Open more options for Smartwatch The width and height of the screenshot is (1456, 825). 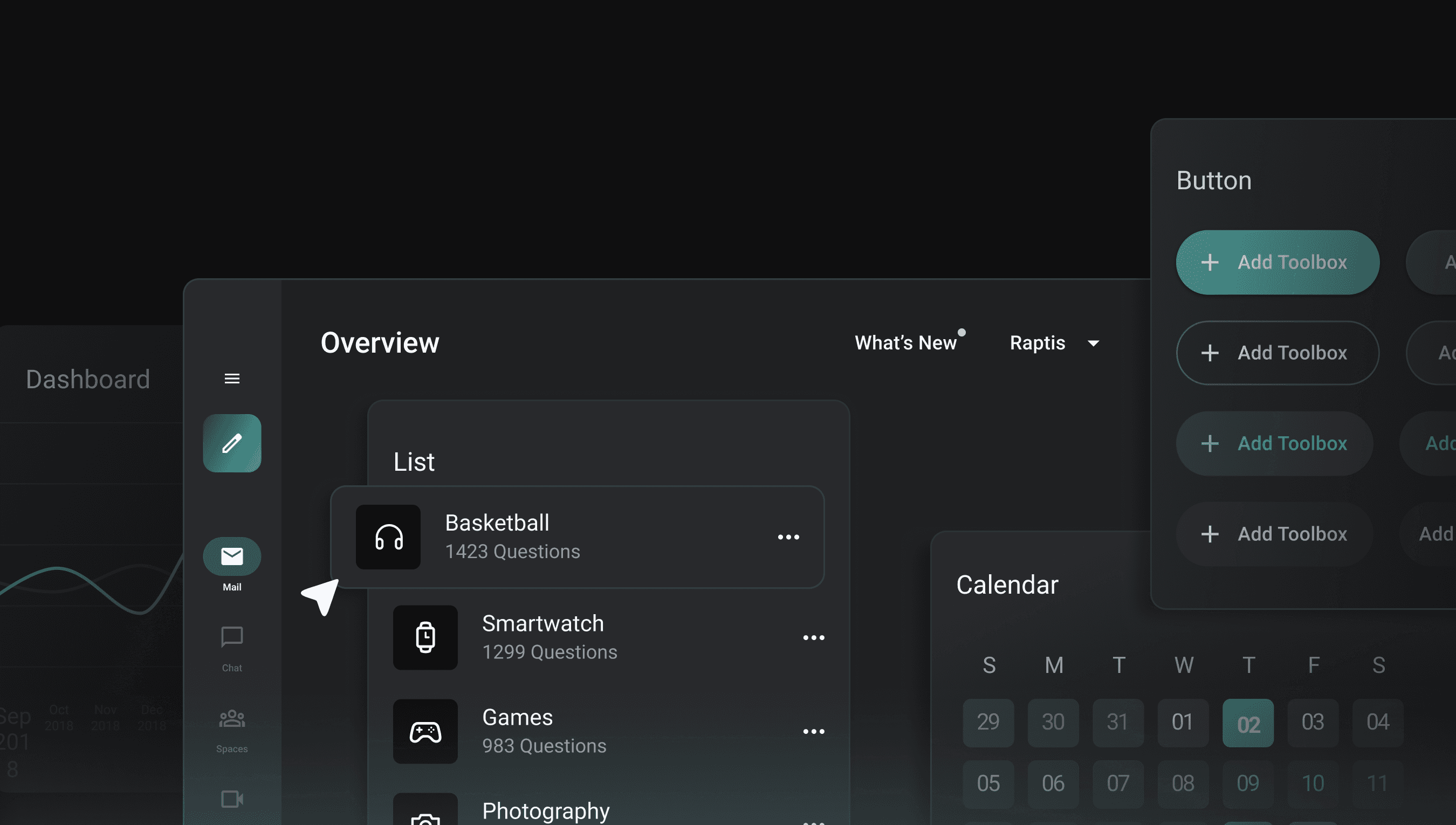point(814,637)
